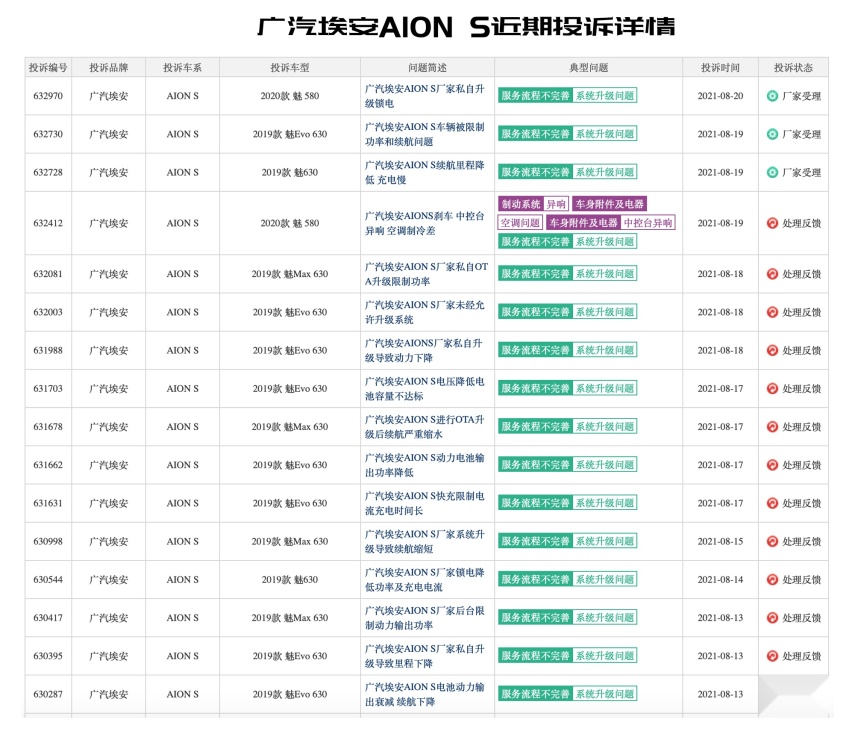This screenshot has width=852, height=734.
Task: Click the red 处理反馈 icon in row 631662
Action: pos(772,465)
